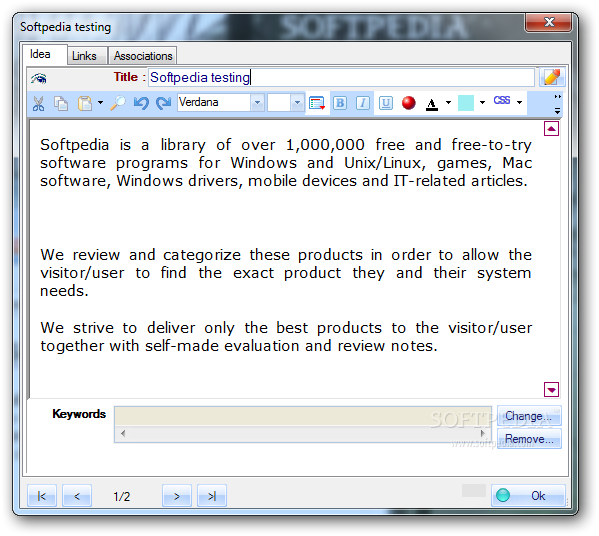Open the CSS dropdown arrow
The image size is (599, 536).
coord(520,102)
